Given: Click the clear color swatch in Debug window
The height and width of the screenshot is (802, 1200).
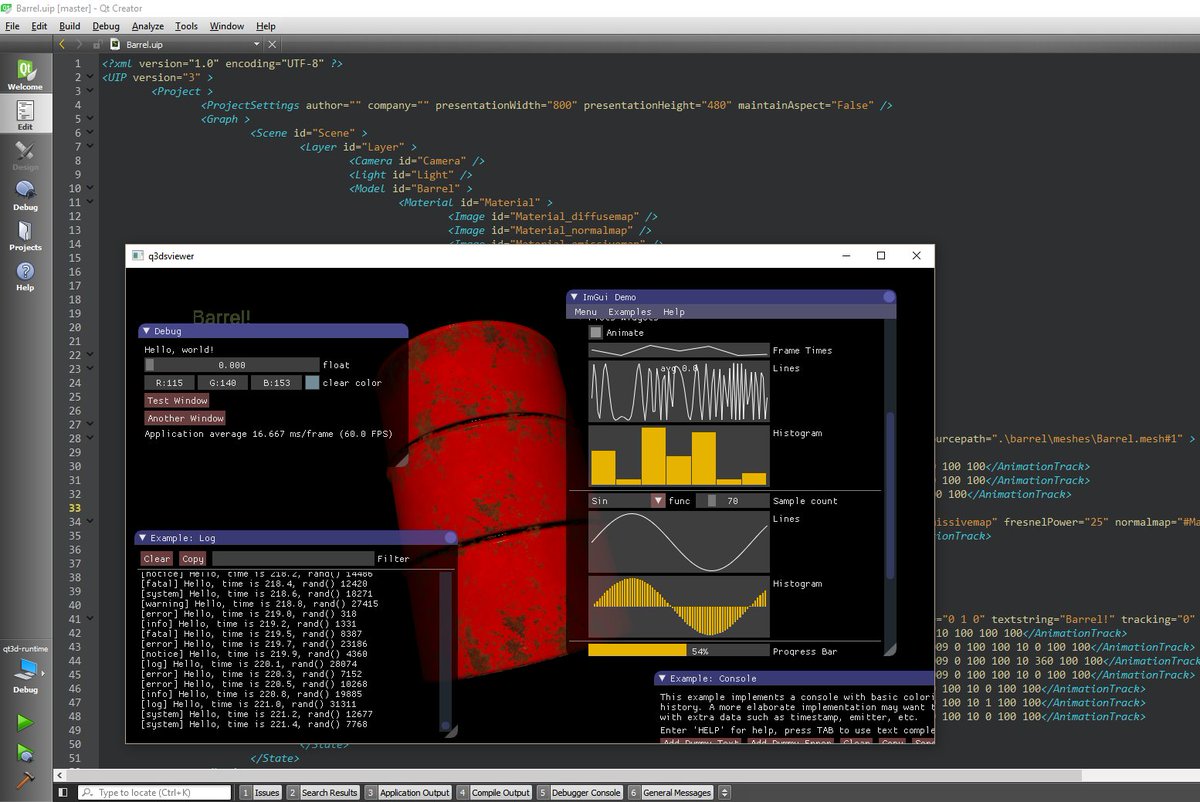Looking at the screenshot, I should [x=312, y=382].
